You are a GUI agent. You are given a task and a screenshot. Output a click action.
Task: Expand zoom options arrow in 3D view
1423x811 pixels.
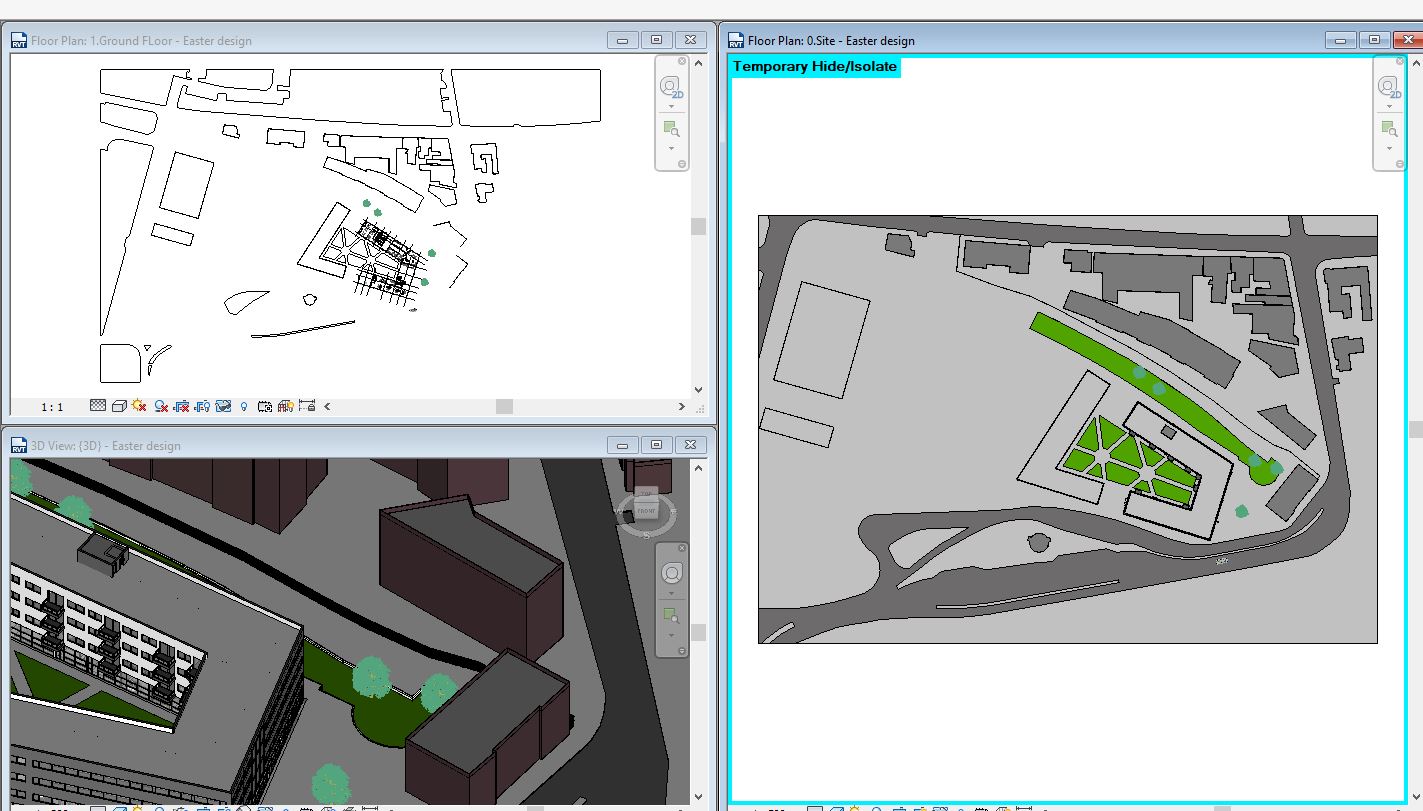coord(672,635)
